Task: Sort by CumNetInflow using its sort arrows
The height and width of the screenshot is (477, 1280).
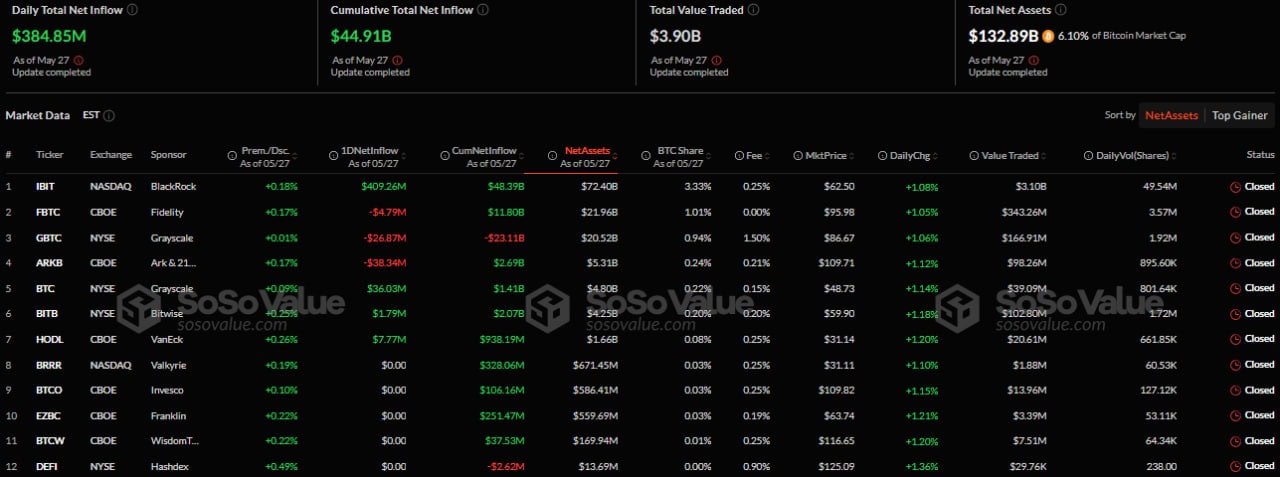Action: 520,156
